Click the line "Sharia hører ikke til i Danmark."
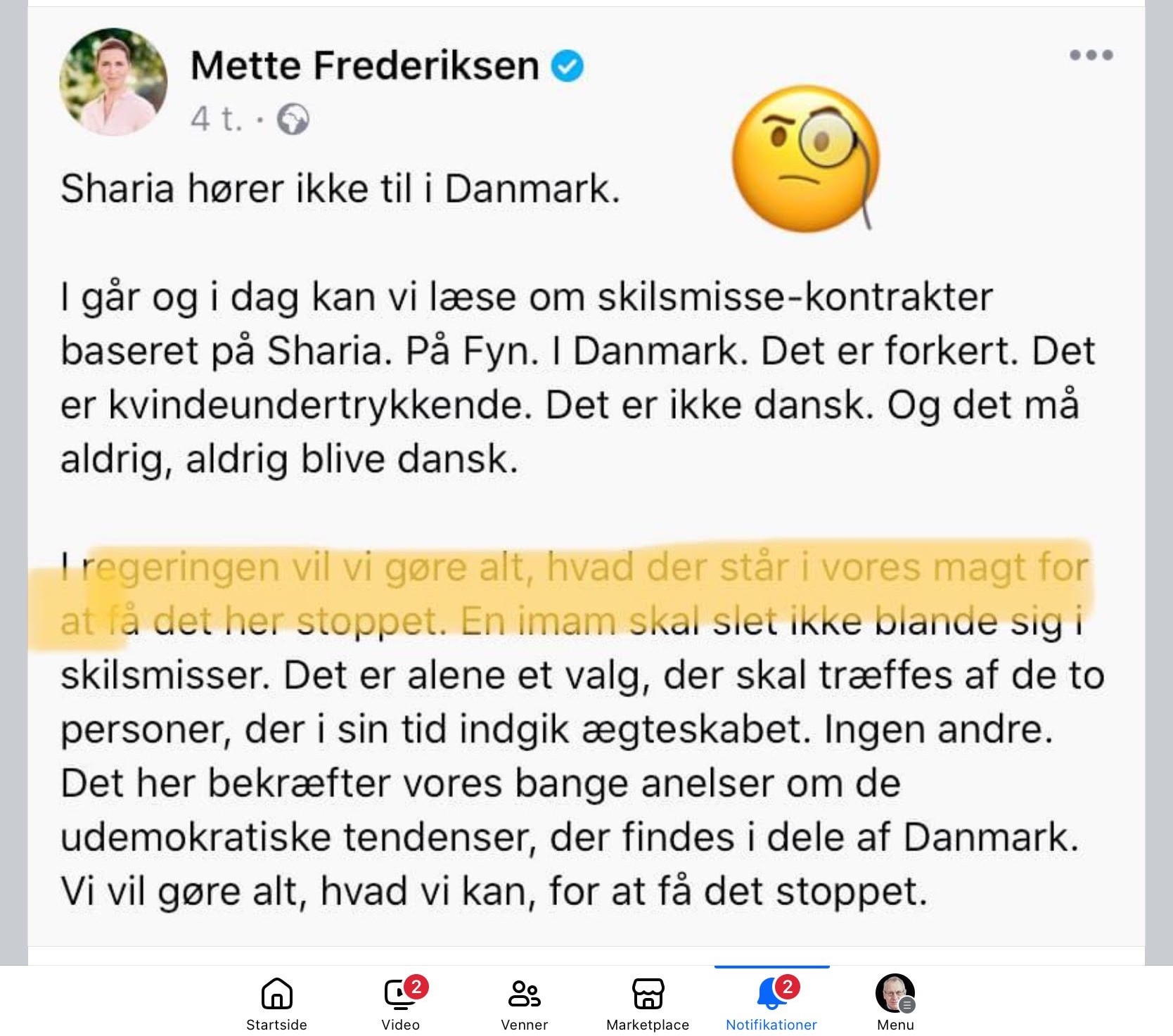This screenshot has width=1173, height=1036. [340, 189]
